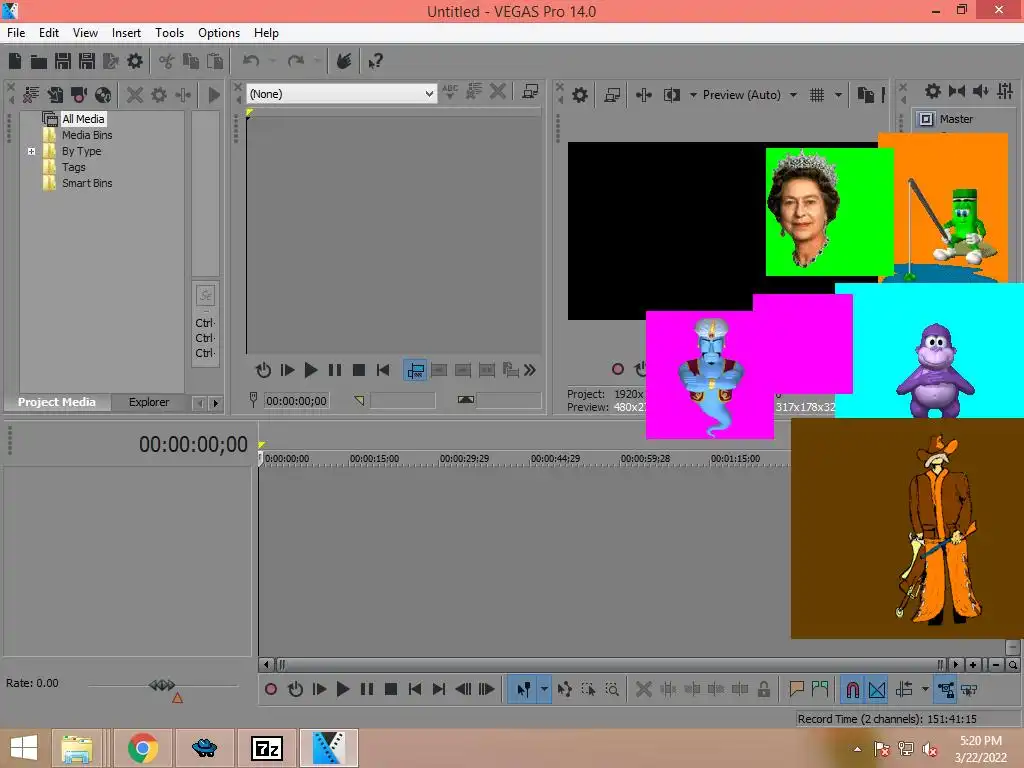Toggle Add to Timeline overwrite mode in trimmer
This screenshot has width=1024, height=768.
pyautogui.click(x=415, y=370)
